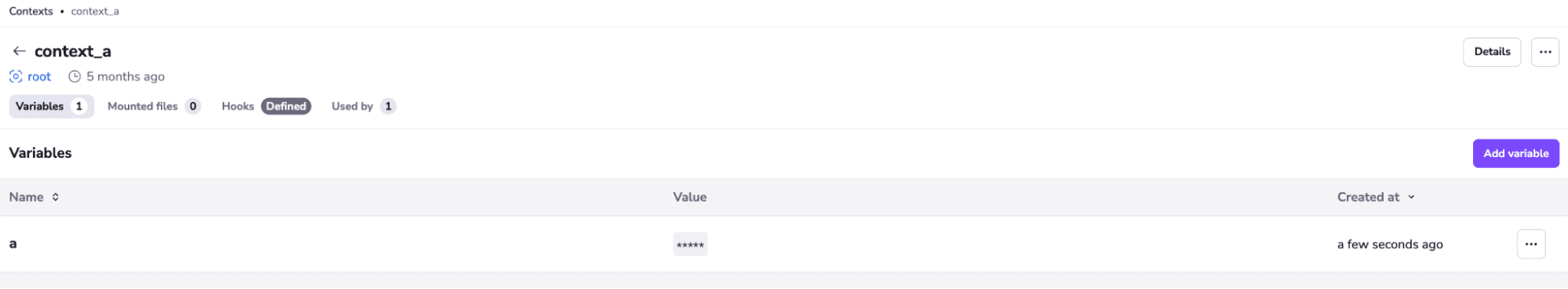
Task: Click the Created at sort chevron
Action: tap(1411, 197)
